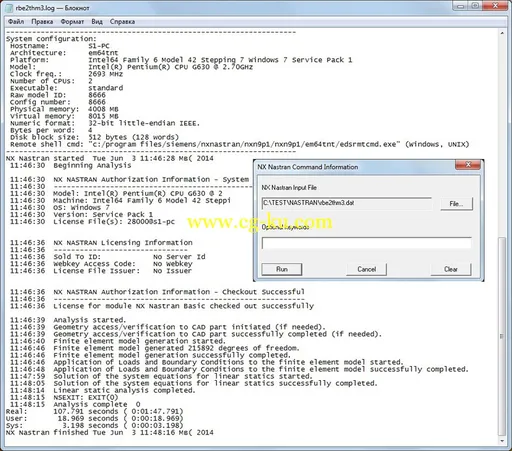Click the NX Nastran Input File path field
Screen dimensions: 512x451
[x=347, y=203]
